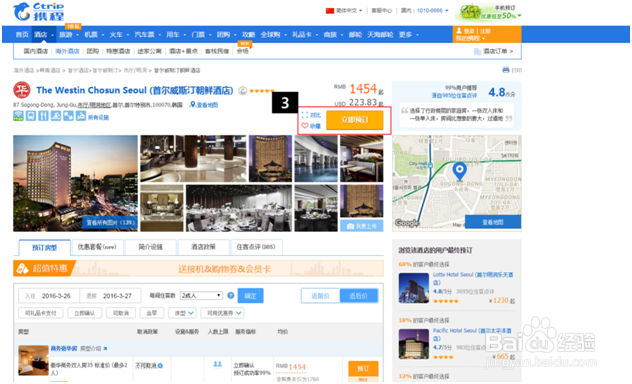The height and width of the screenshot is (384, 632).
Task: Click the 入住 check-in date field
Action: click(x=49, y=296)
